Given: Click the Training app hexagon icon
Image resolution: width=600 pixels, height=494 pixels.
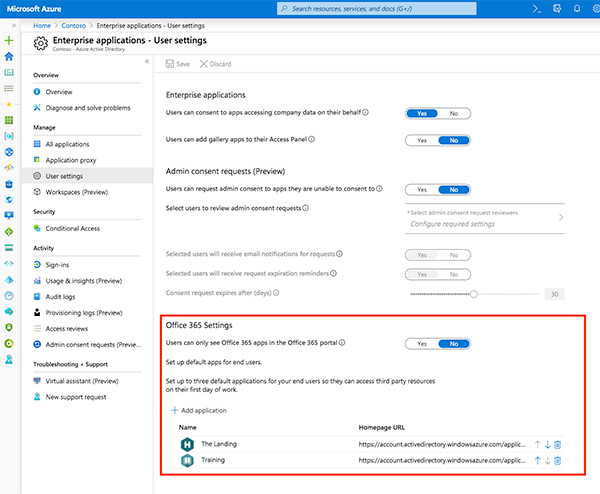Looking at the screenshot, I should (x=187, y=460).
